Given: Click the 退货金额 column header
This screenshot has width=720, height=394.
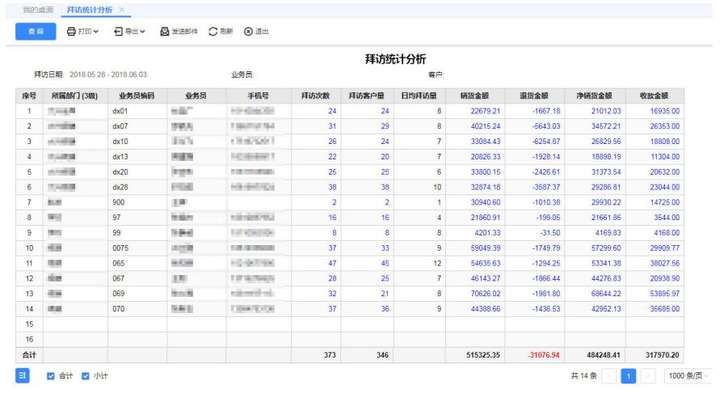Looking at the screenshot, I should point(534,96).
